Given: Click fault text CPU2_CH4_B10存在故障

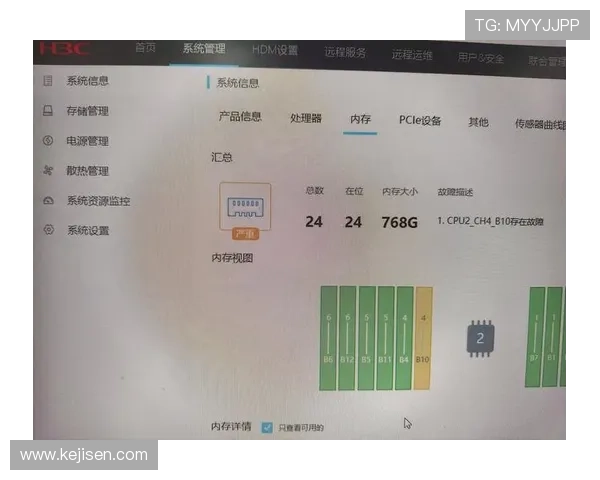Looking at the screenshot, I should (x=495, y=221).
